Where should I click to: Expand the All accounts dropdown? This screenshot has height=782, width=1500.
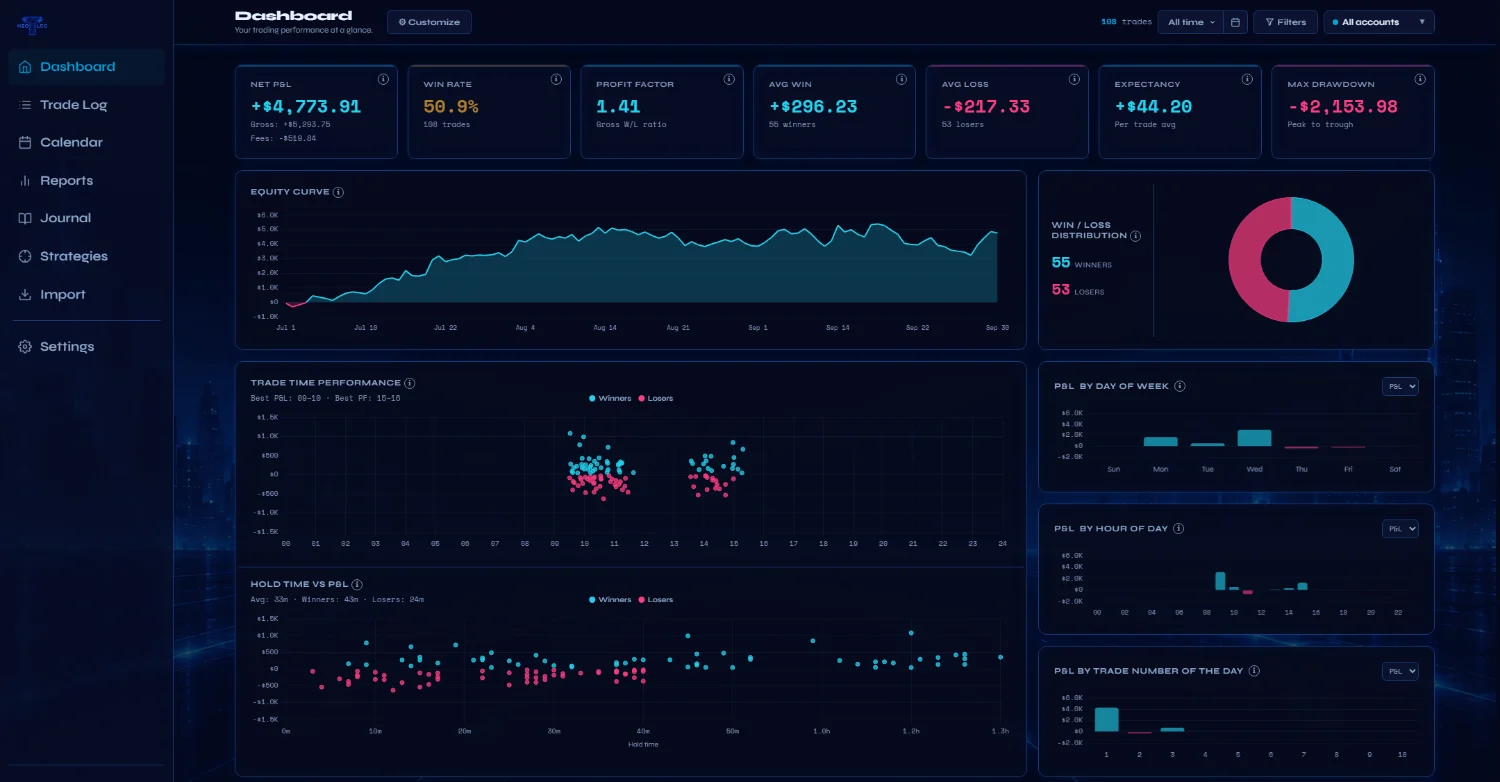click(1379, 22)
